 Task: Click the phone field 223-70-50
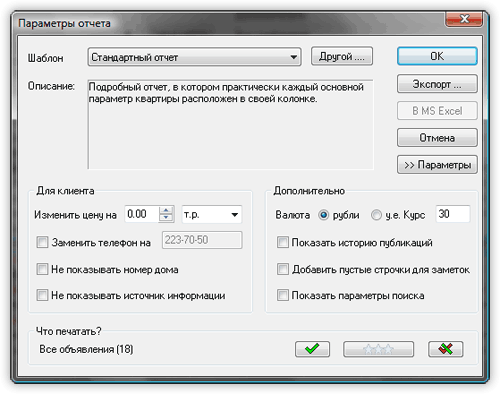click(x=202, y=240)
